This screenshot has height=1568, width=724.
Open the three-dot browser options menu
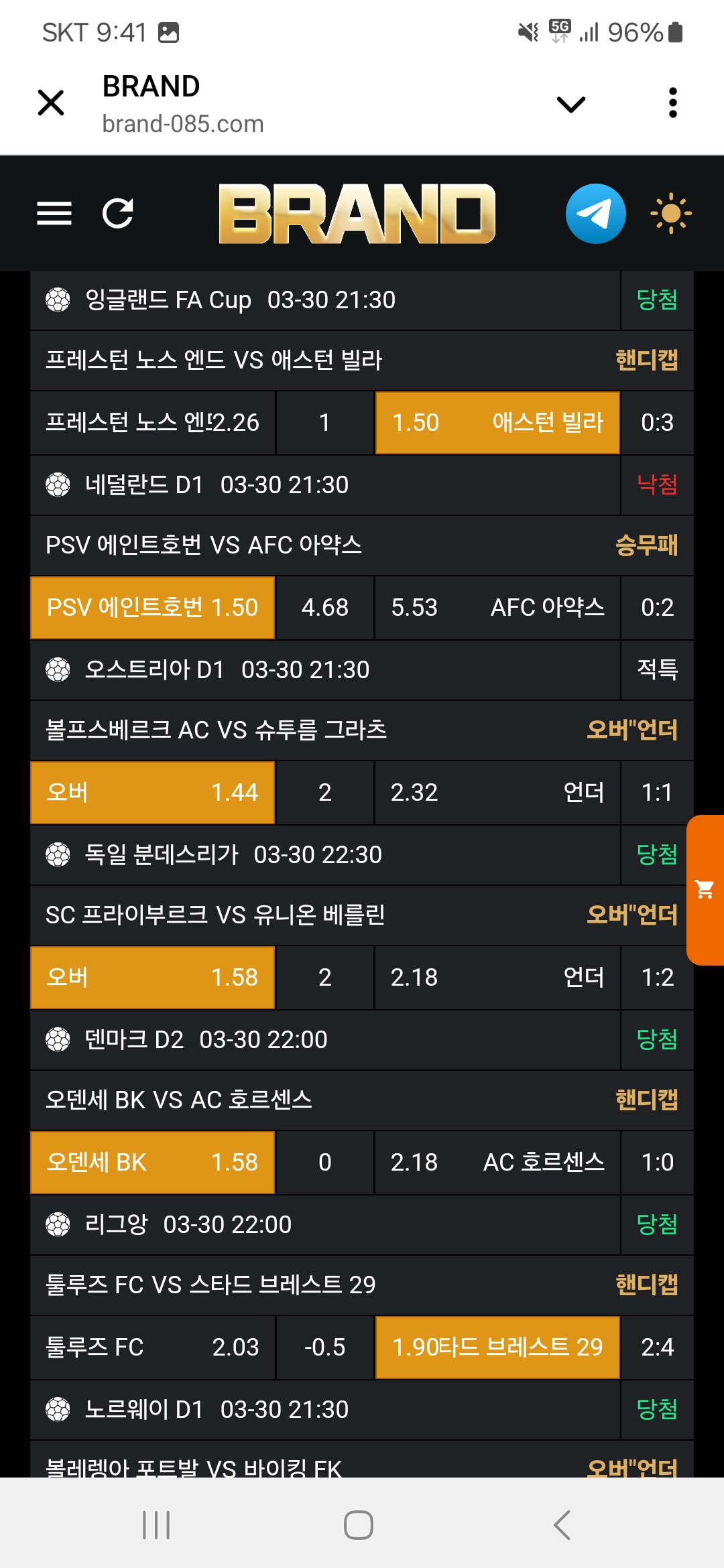[x=673, y=103]
